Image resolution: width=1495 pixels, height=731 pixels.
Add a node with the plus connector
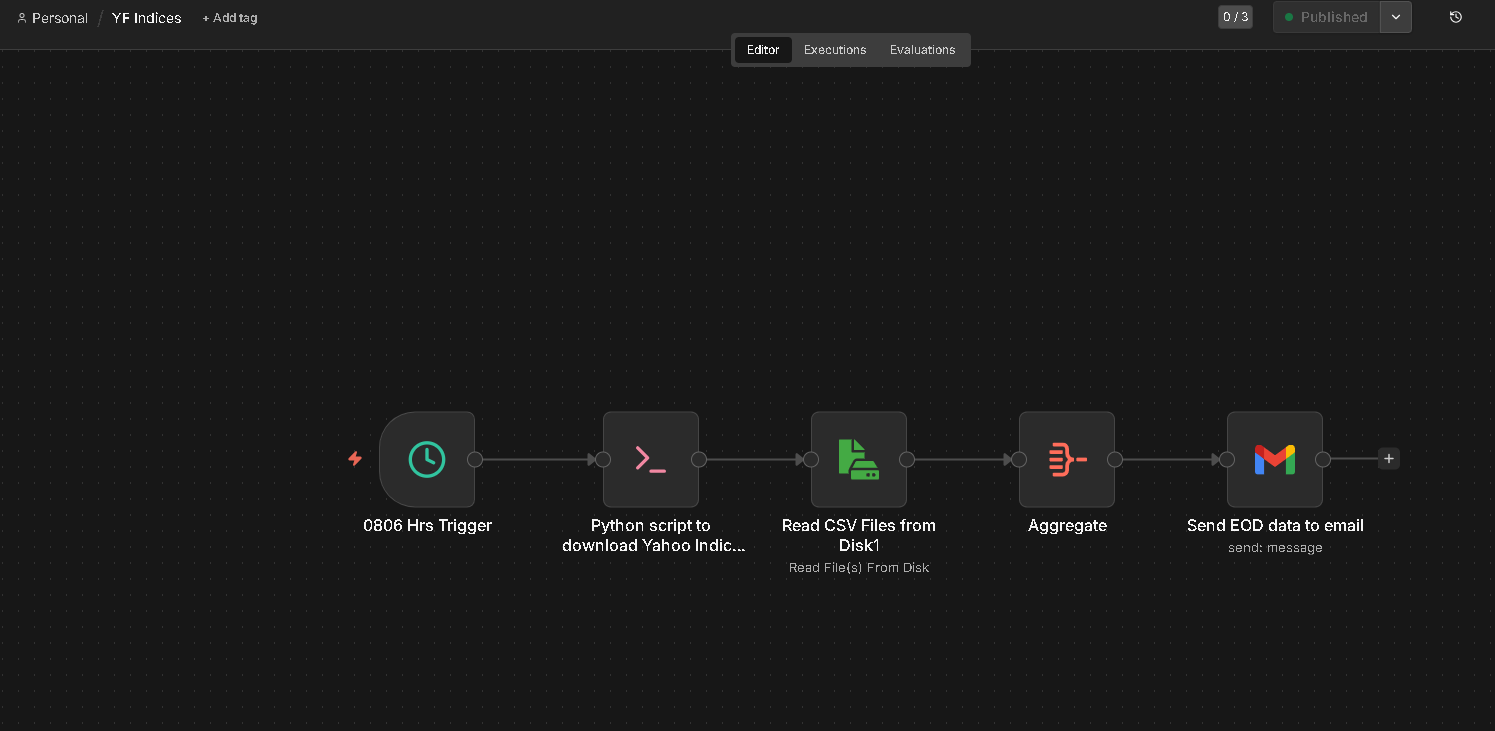tap(1388, 459)
